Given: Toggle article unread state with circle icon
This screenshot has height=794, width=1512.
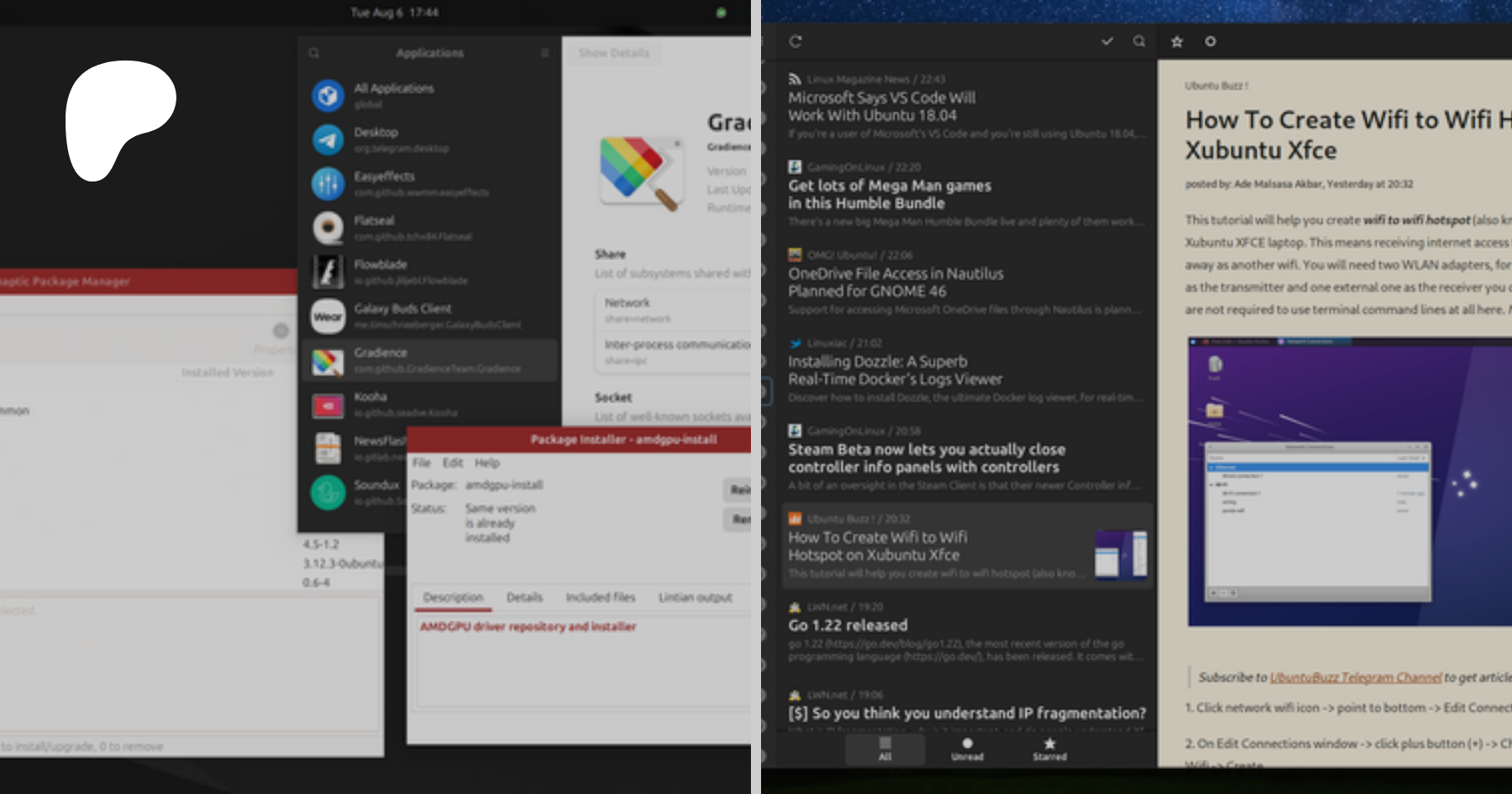Looking at the screenshot, I should click(1210, 41).
